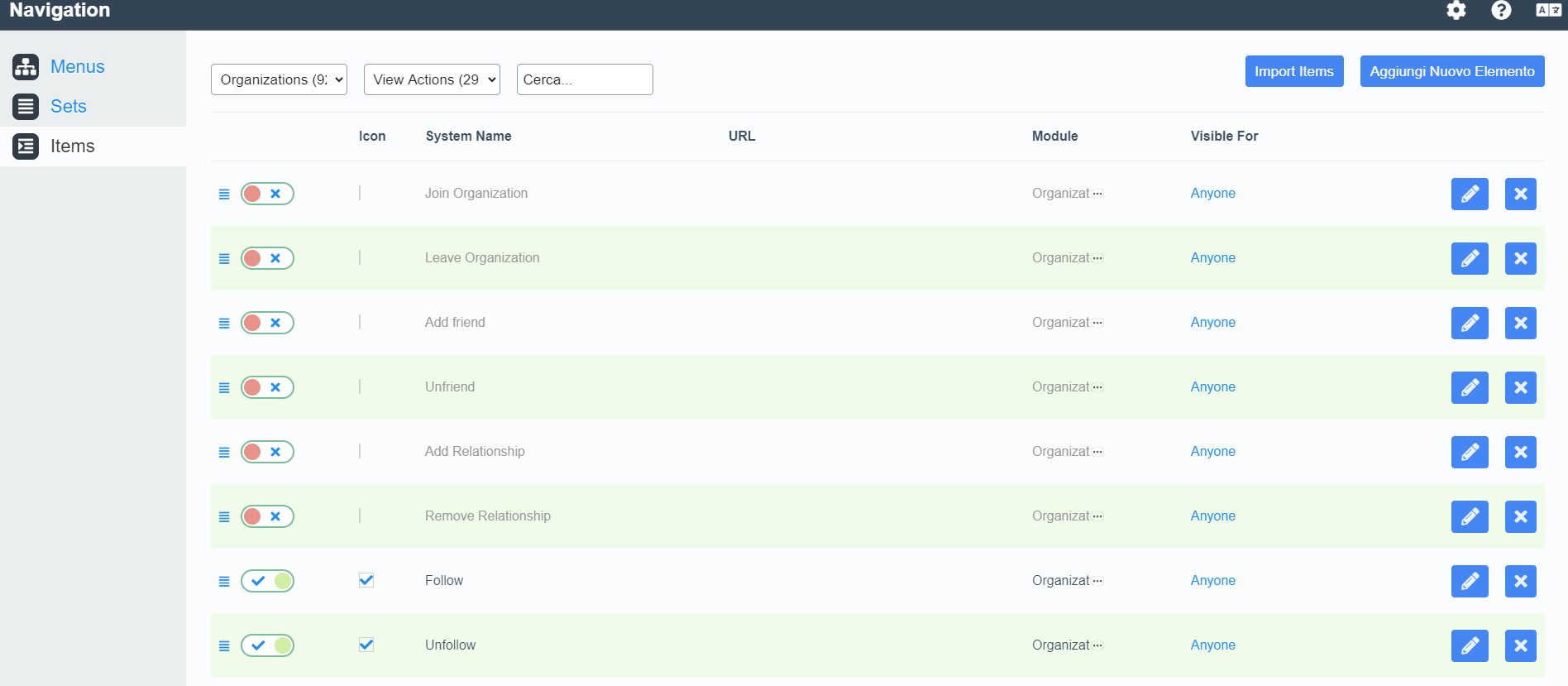
Task: Edit the Remove Relationship item
Action: 1470,516
